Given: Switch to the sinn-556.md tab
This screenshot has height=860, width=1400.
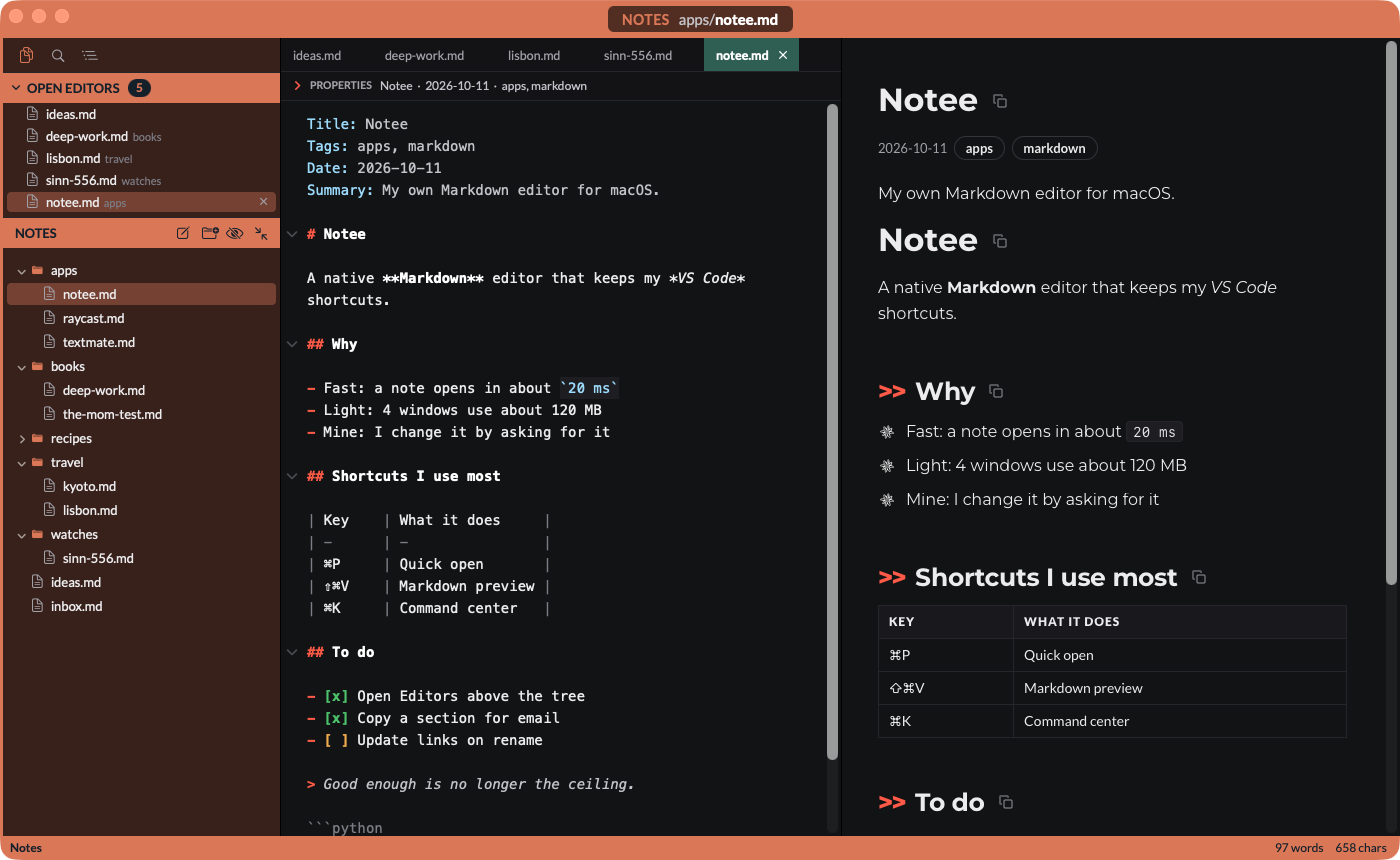Looking at the screenshot, I should point(638,55).
